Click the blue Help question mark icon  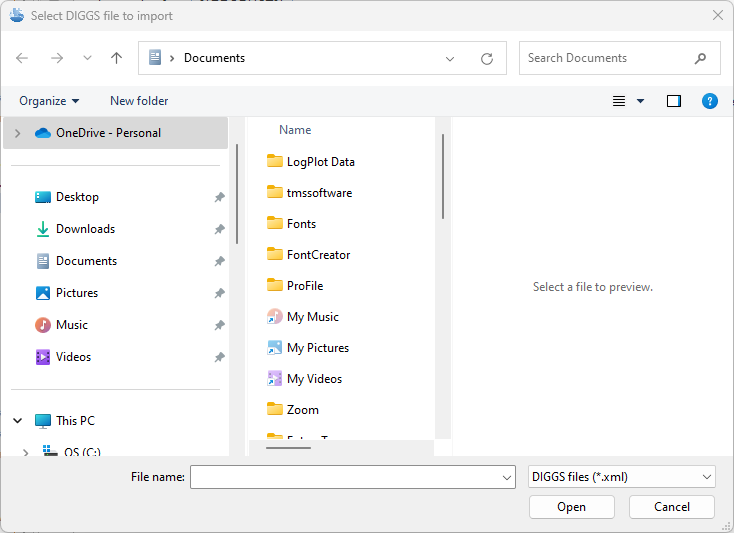coord(709,101)
